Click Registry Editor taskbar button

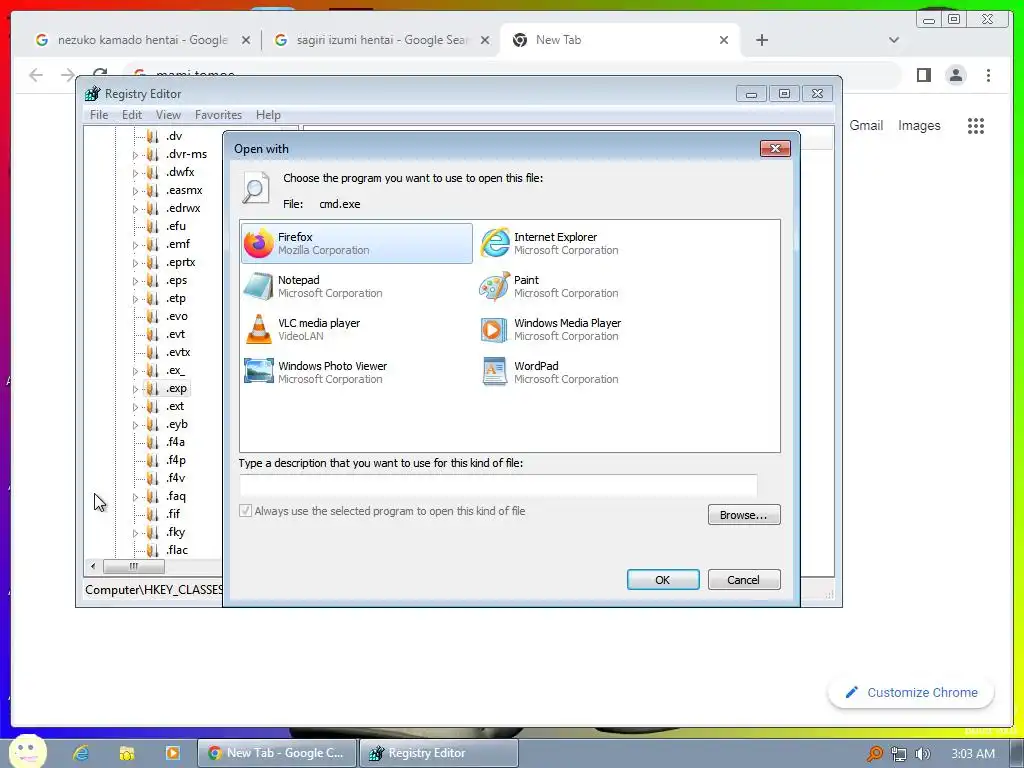[439, 753]
